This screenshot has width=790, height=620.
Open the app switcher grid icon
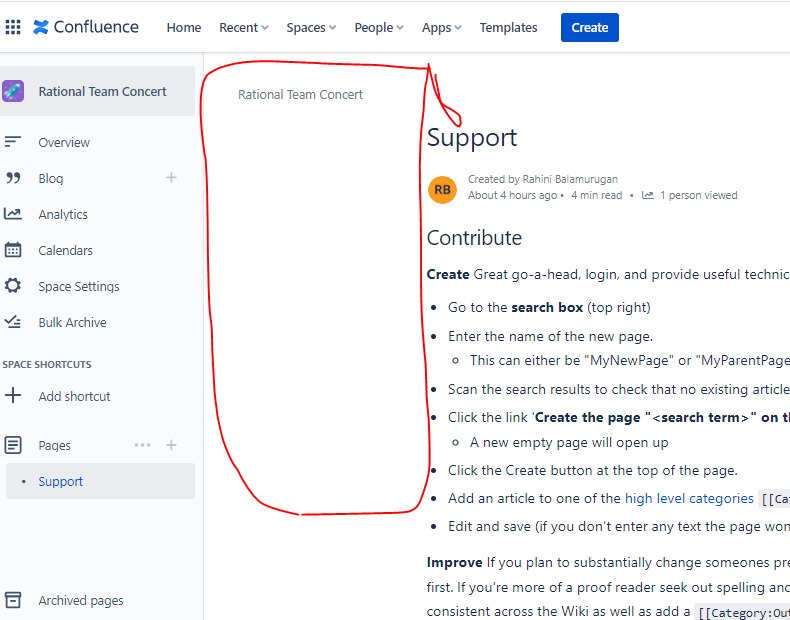click(13, 27)
